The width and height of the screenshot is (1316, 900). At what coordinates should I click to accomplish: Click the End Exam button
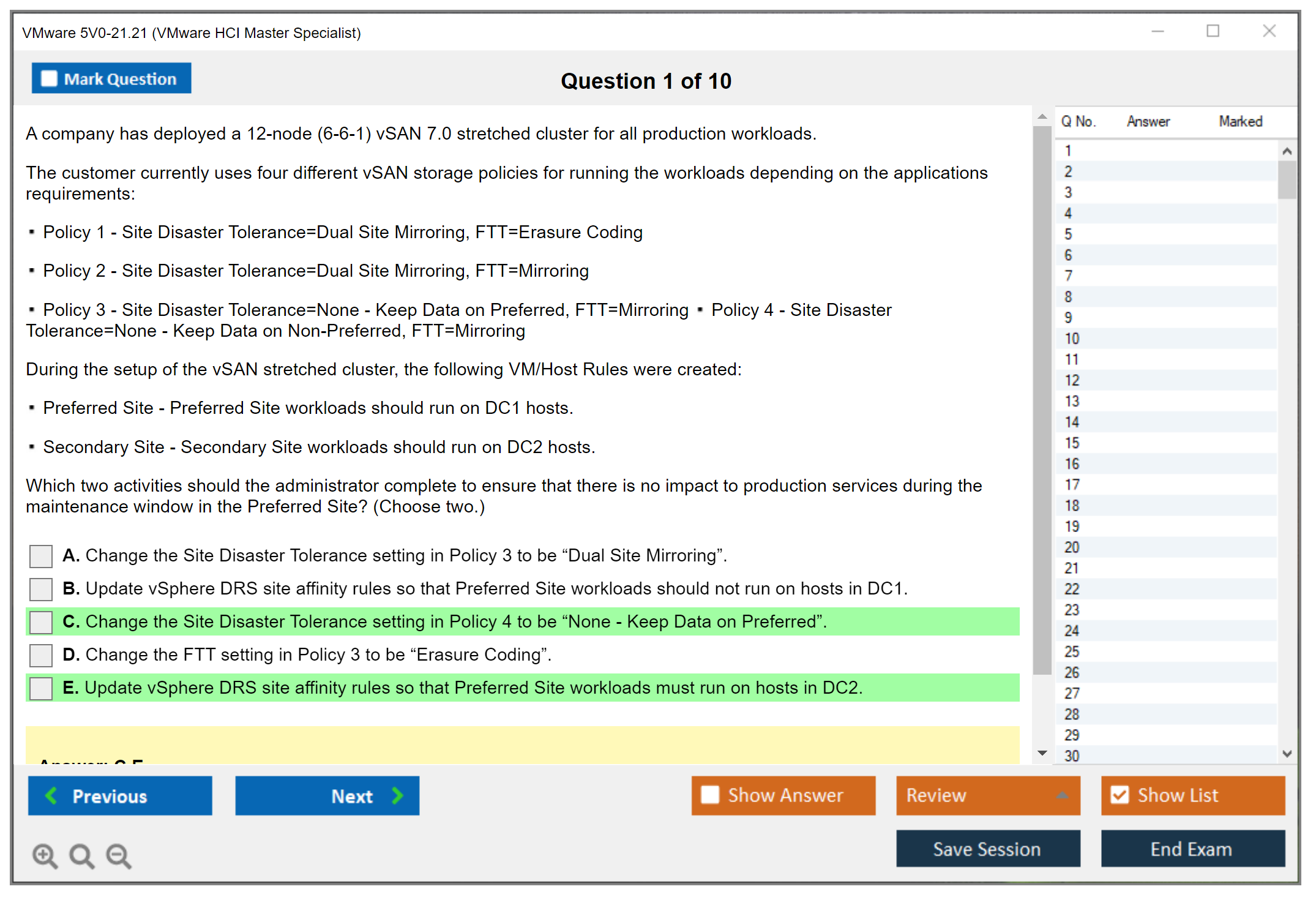coord(1192,849)
